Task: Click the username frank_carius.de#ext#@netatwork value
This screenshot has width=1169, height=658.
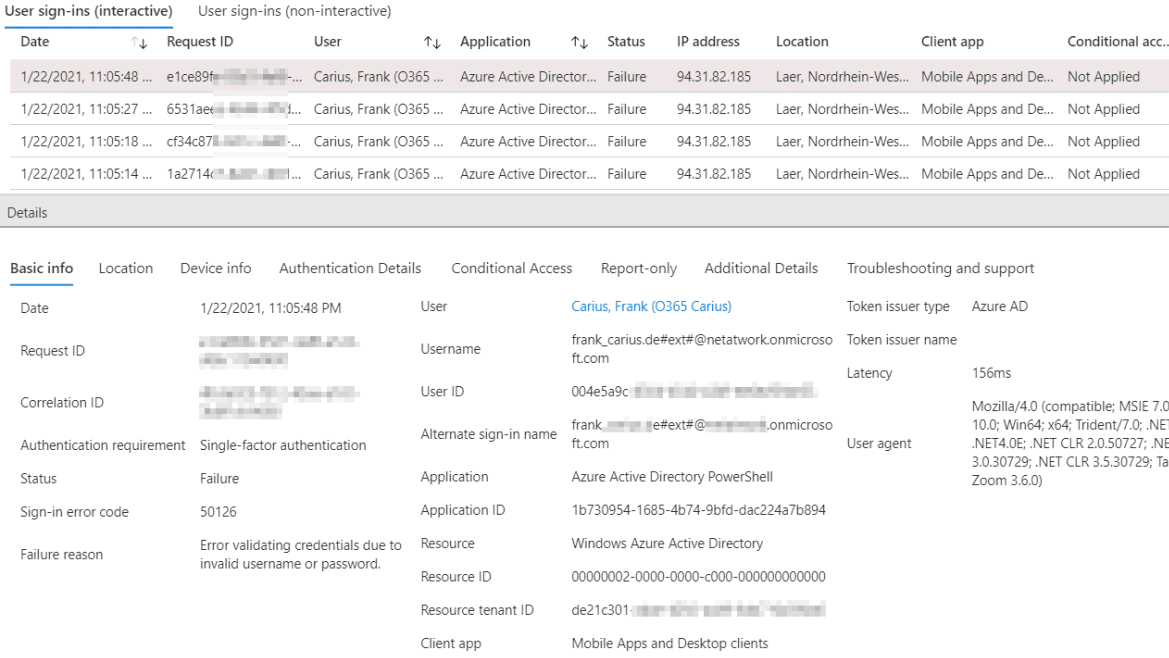Action: [702, 349]
